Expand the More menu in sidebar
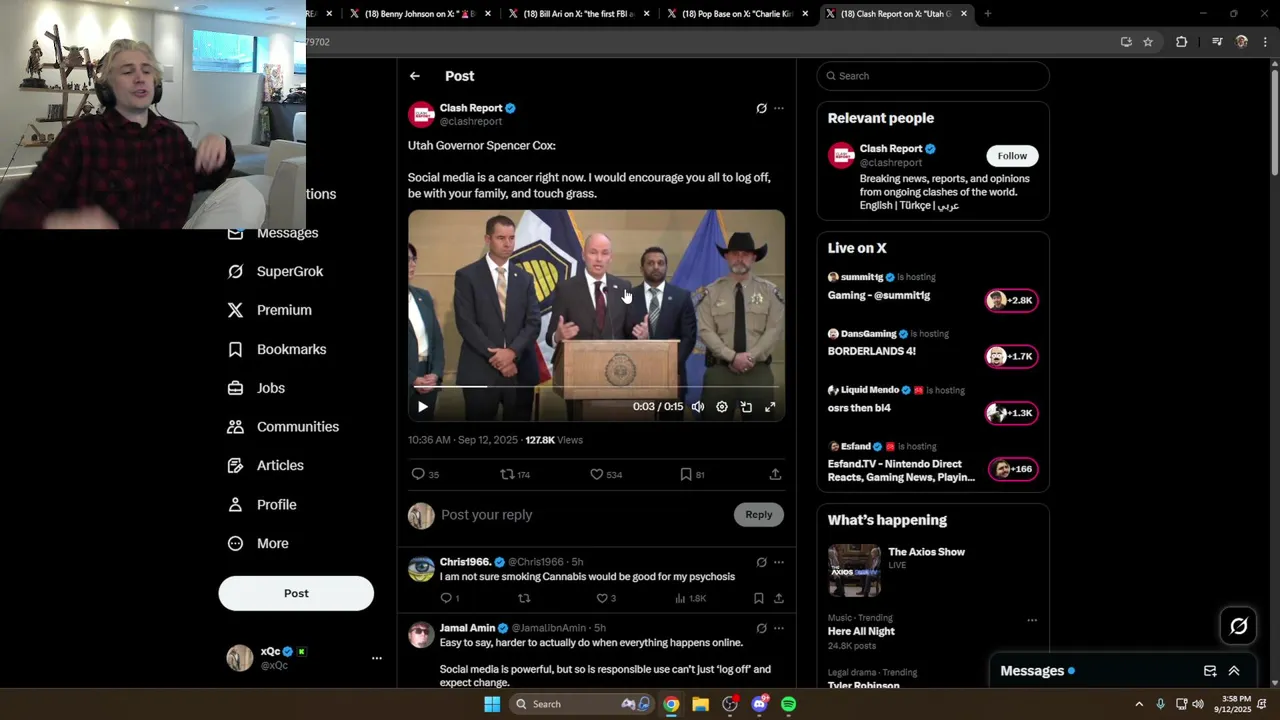Viewport: 1280px width, 720px height. click(x=258, y=544)
